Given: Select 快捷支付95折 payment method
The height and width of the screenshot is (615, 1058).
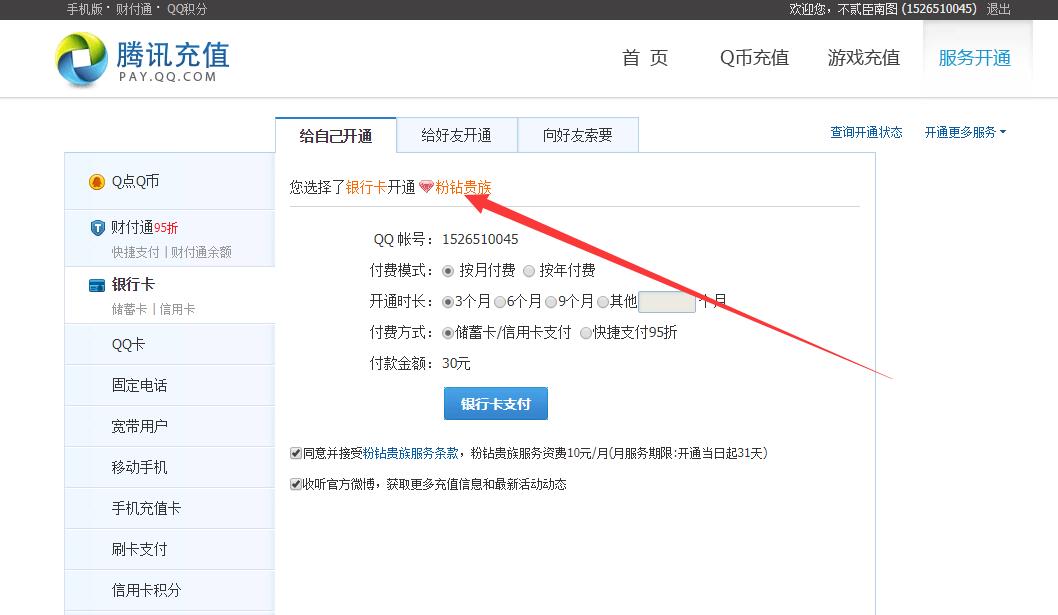Looking at the screenshot, I should coord(587,333).
